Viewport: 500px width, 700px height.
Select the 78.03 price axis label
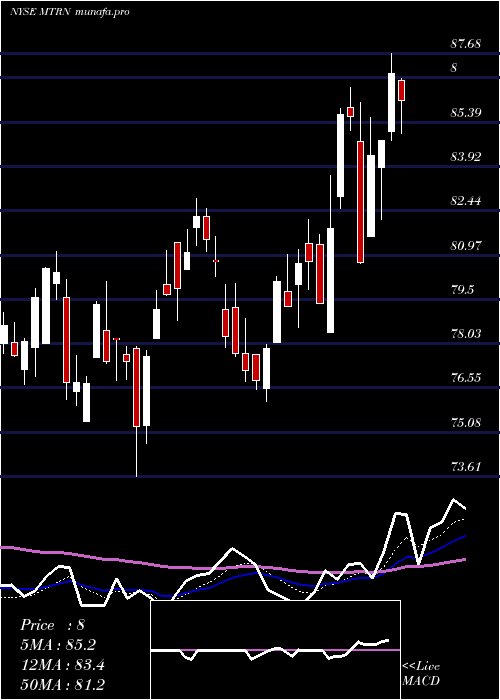466,333
